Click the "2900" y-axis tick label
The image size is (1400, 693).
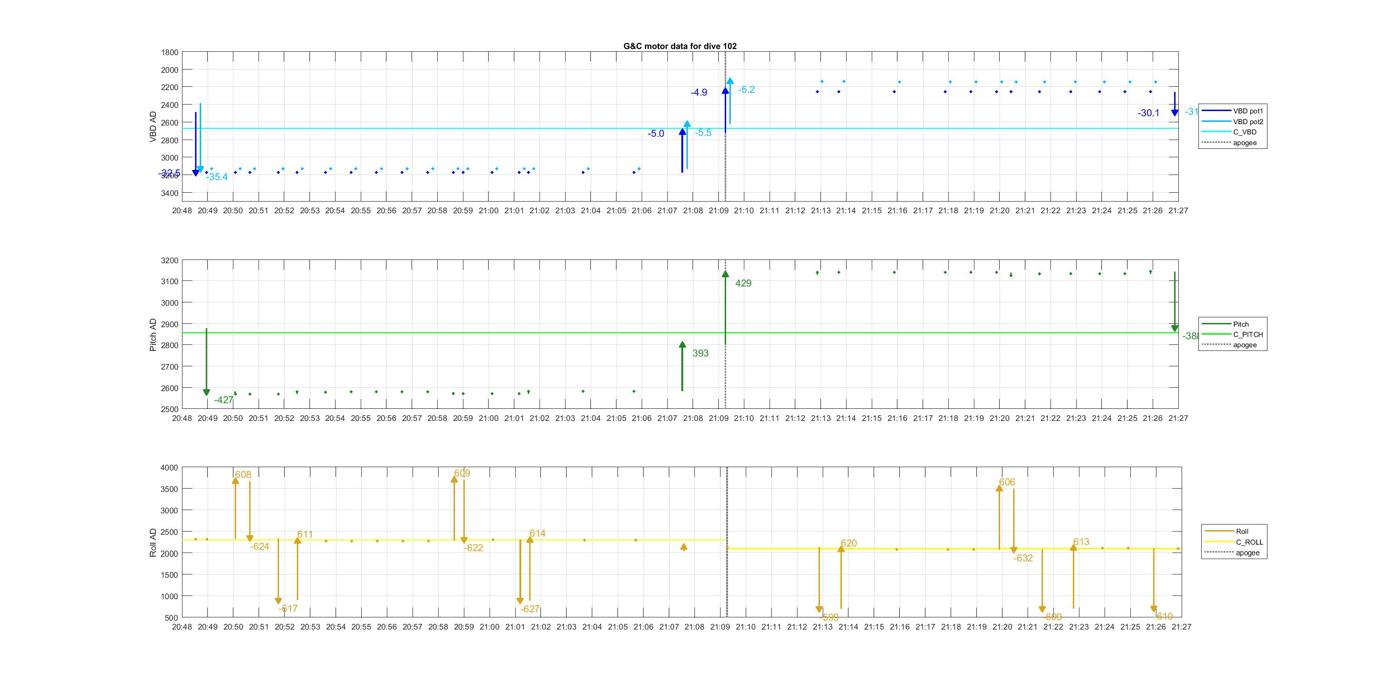coord(170,324)
